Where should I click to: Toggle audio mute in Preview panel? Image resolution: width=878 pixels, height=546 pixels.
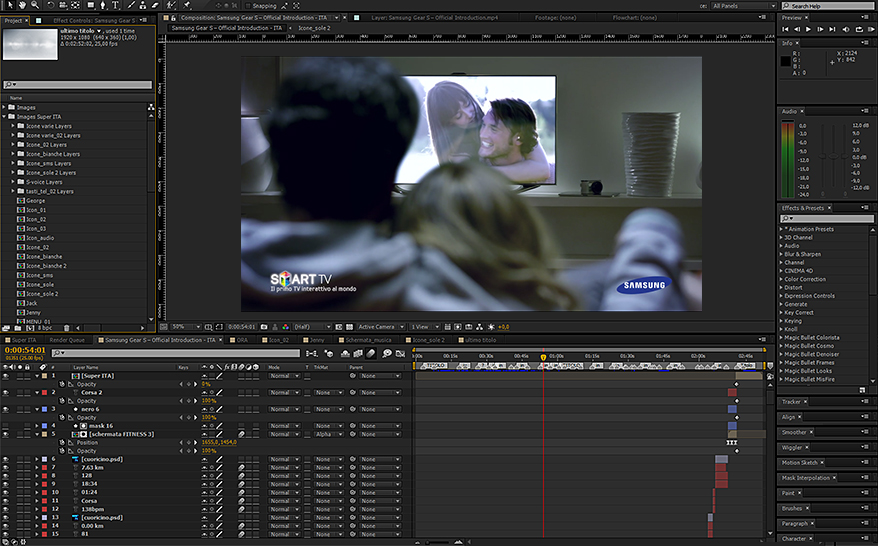(x=846, y=29)
